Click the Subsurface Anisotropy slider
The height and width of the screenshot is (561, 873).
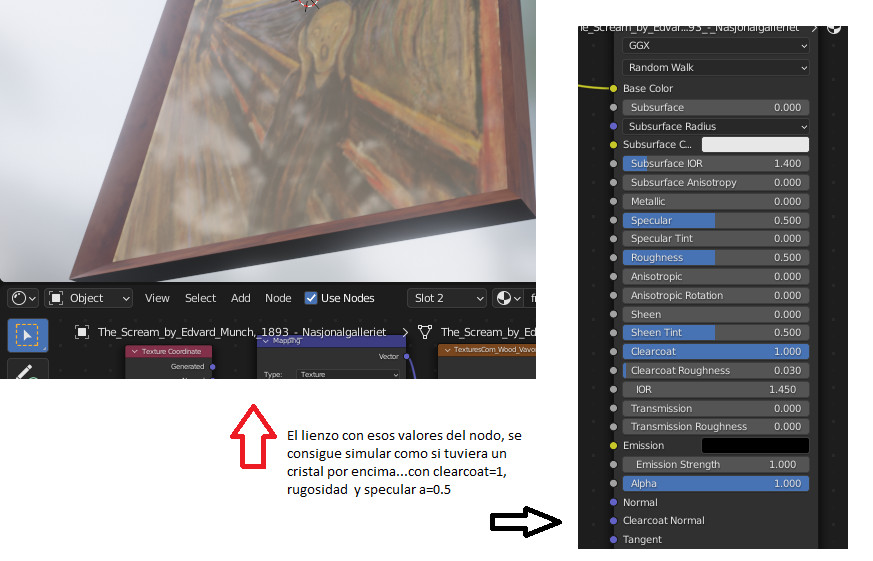(715, 183)
